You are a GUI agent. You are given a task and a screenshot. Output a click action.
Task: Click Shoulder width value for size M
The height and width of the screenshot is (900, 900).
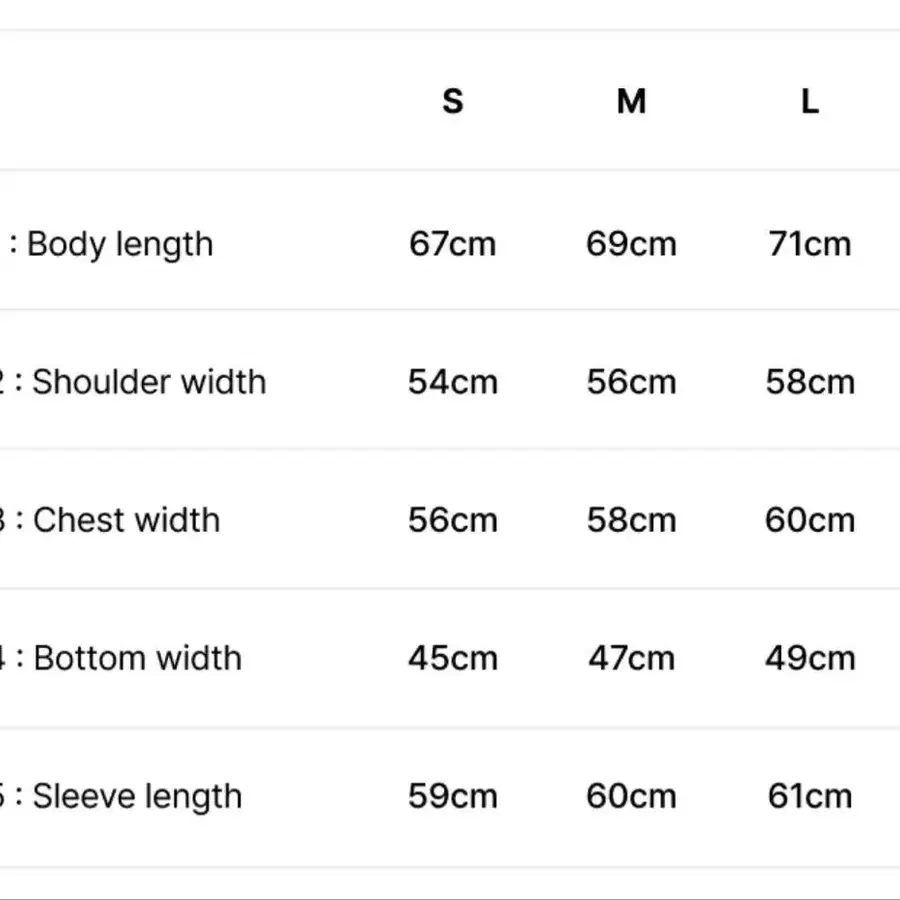pyautogui.click(x=631, y=382)
